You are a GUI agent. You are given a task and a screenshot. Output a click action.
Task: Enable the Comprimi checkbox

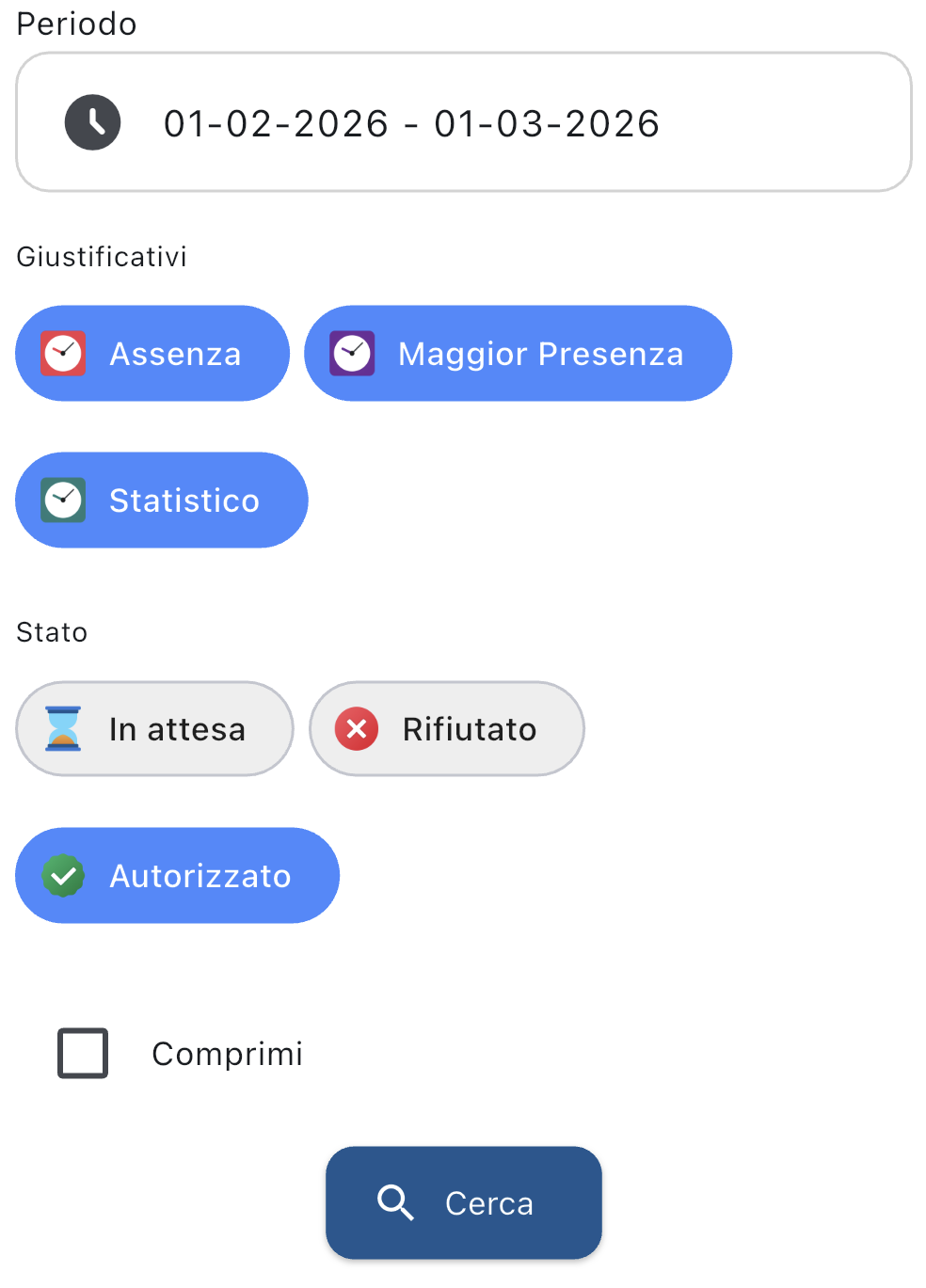click(x=83, y=1053)
